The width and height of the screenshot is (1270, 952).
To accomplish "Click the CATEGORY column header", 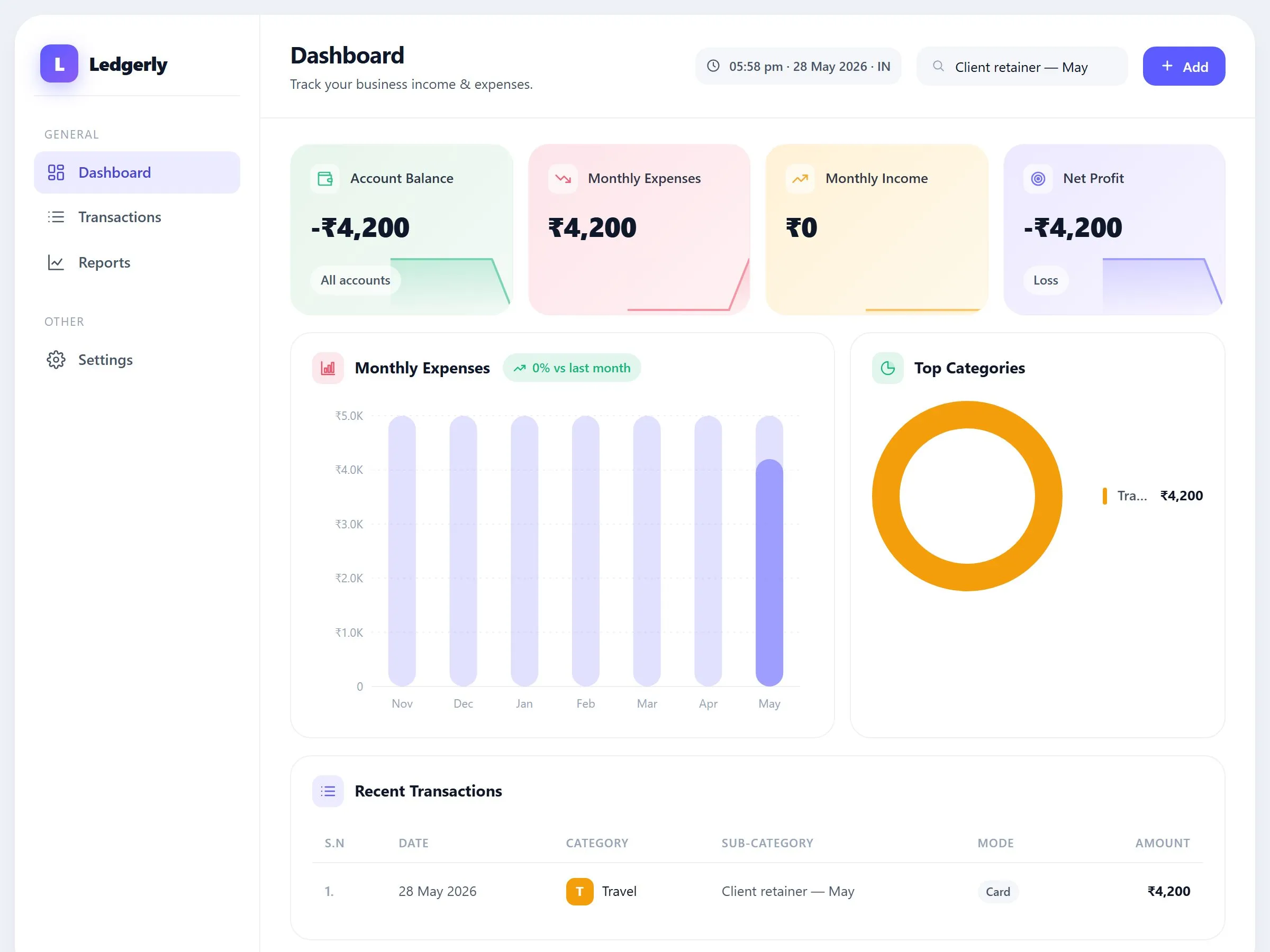I will point(597,844).
